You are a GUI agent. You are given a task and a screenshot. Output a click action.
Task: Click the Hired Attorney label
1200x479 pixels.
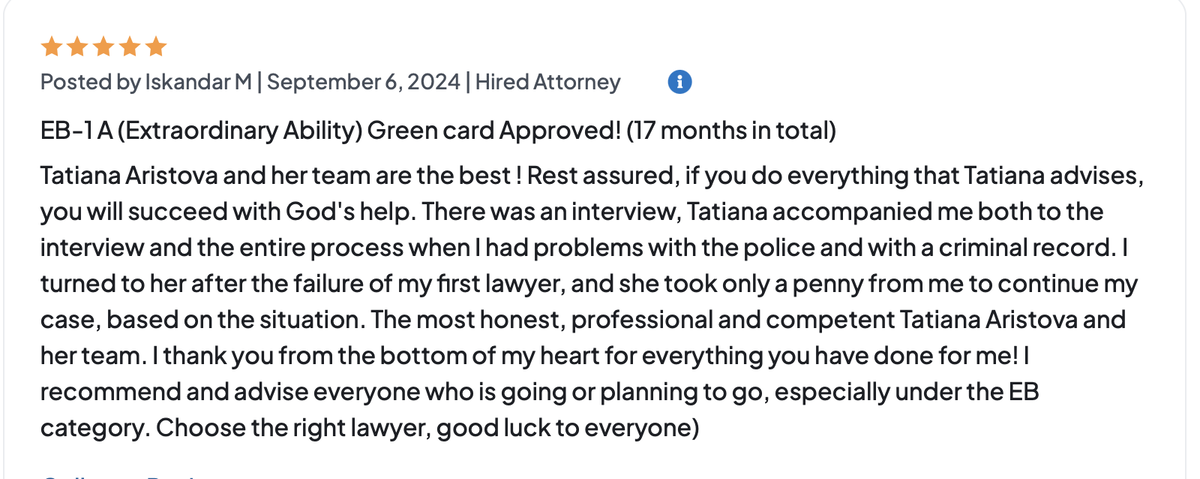[x=547, y=82]
